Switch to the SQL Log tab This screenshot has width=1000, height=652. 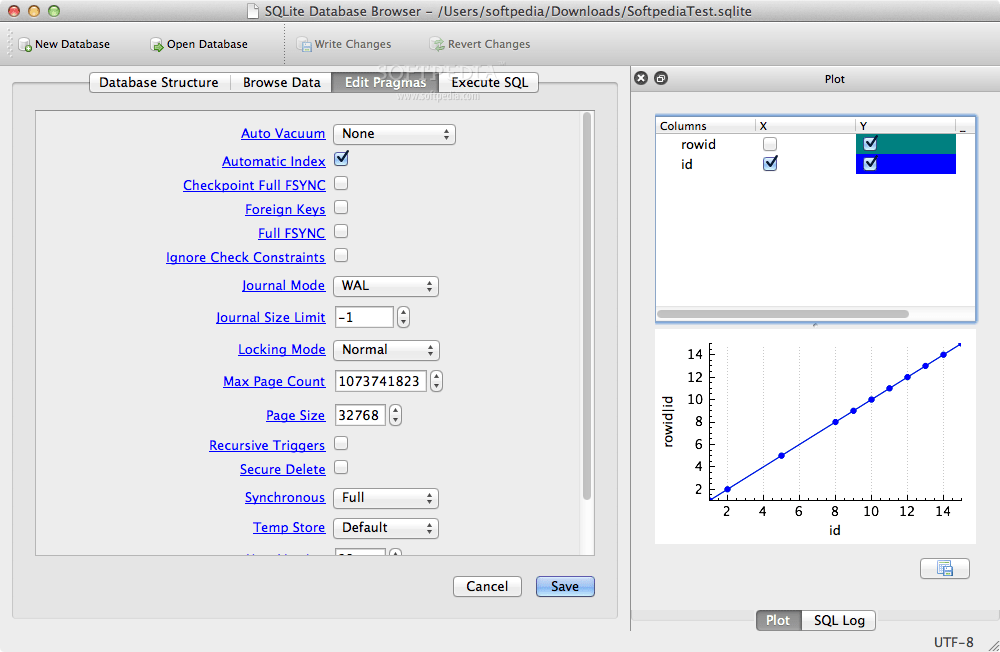pyautogui.click(x=839, y=620)
